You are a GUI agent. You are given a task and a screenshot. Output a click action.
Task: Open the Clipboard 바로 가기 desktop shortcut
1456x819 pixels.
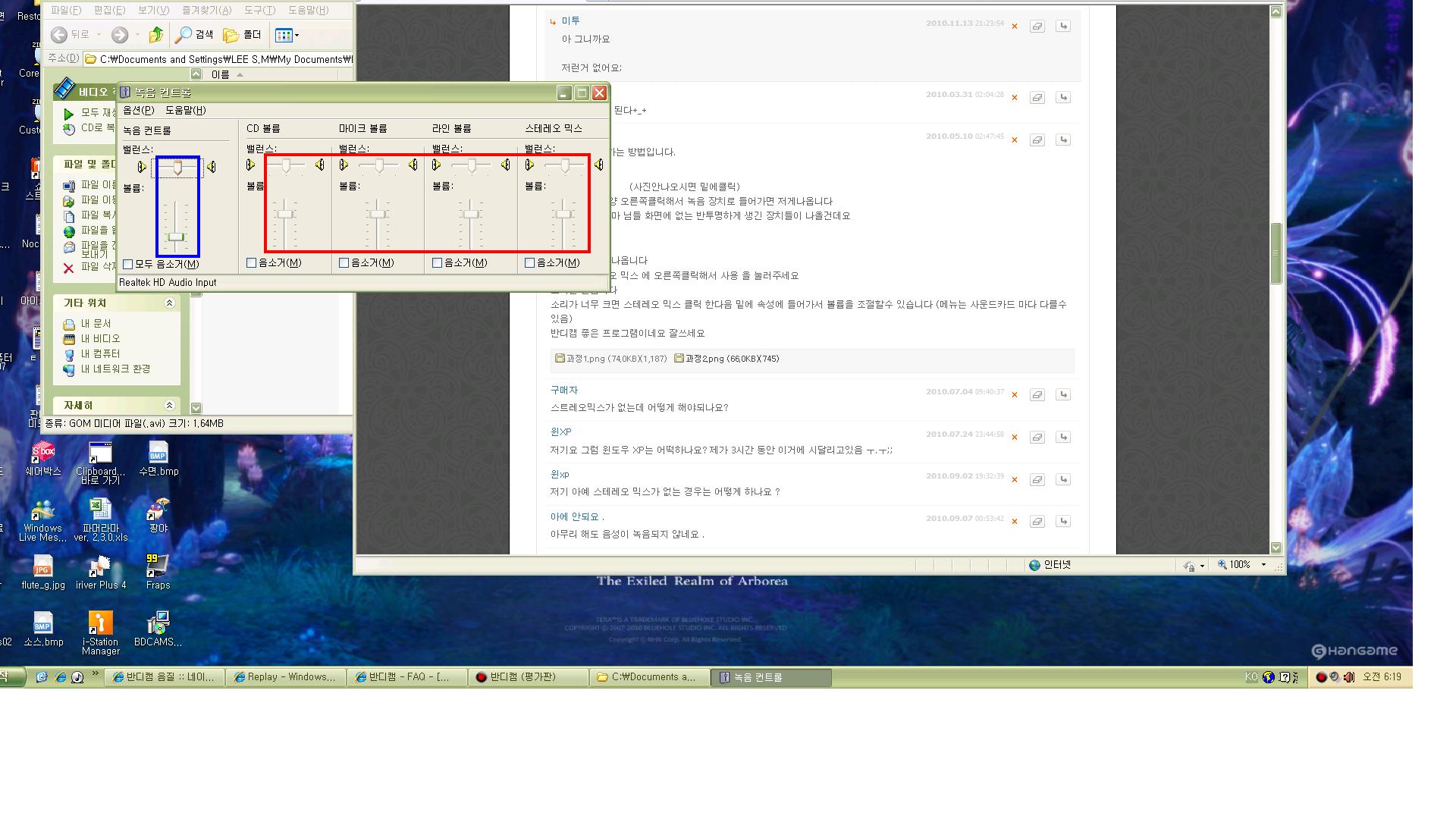point(100,463)
